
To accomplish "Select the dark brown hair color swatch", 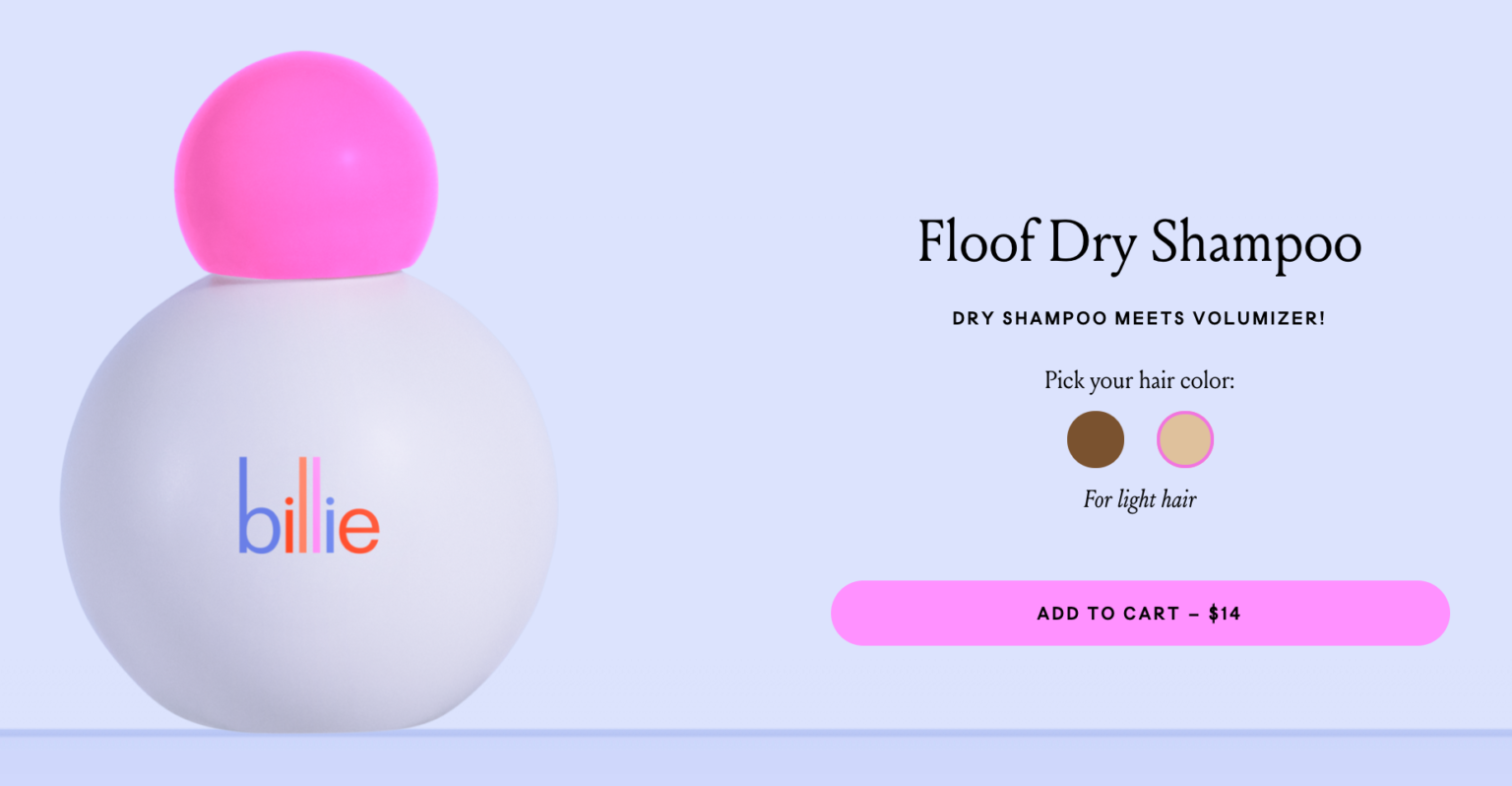I will [x=1096, y=439].
